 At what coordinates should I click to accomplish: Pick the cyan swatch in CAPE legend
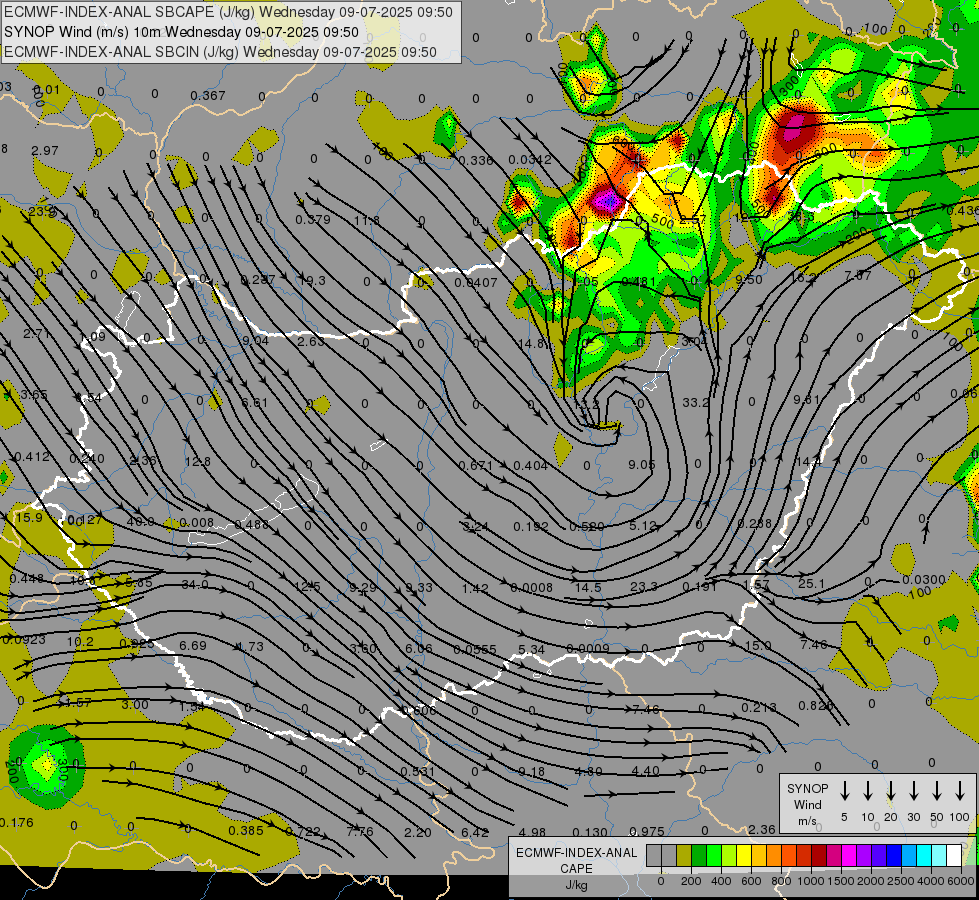click(x=923, y=856)
